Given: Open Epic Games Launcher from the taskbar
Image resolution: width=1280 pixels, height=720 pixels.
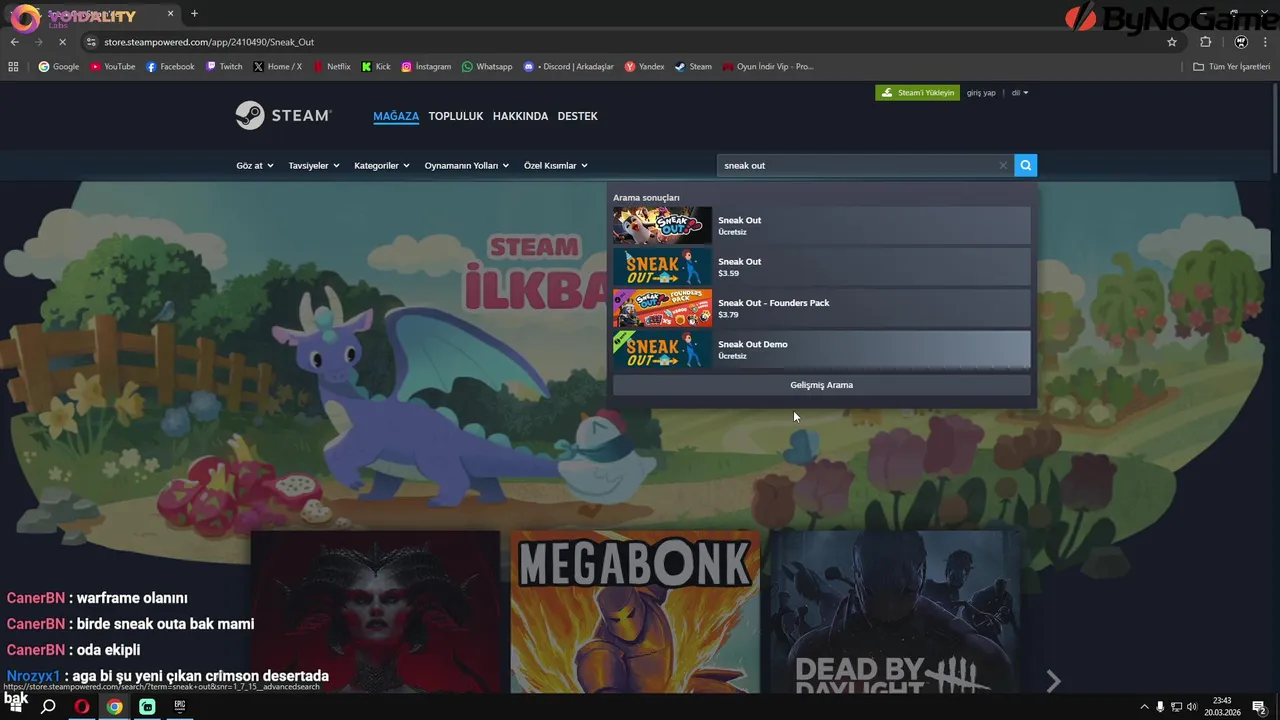Looking at the screenshot, I should click(x=180, y=706).
